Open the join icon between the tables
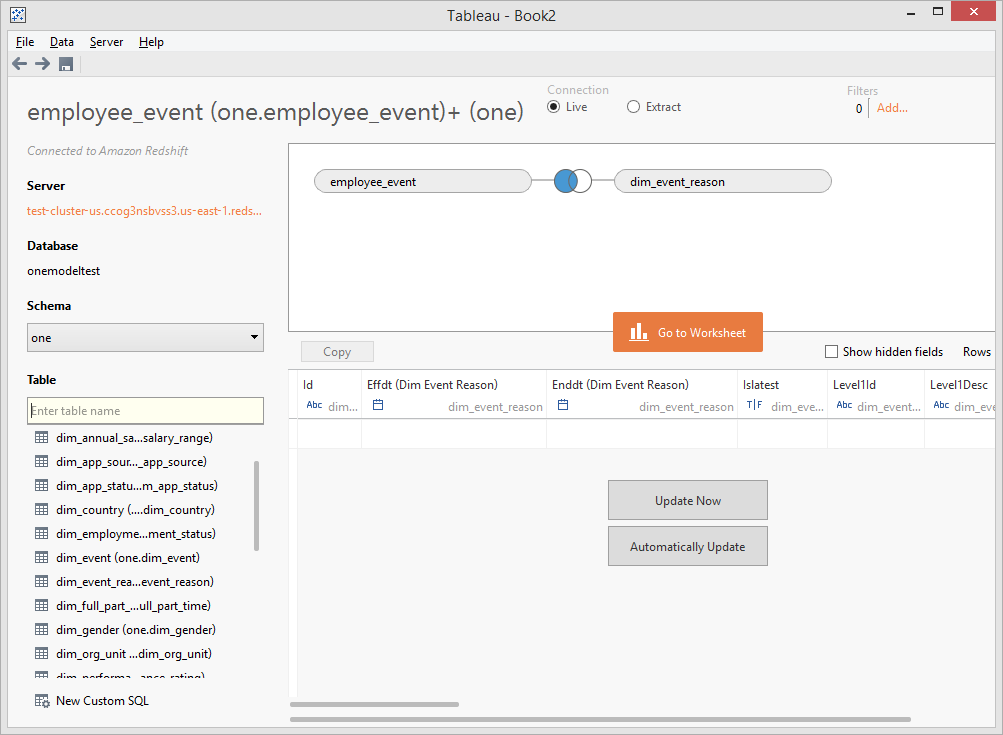The width and height of the screenshot is (1003, 735). 573,181
